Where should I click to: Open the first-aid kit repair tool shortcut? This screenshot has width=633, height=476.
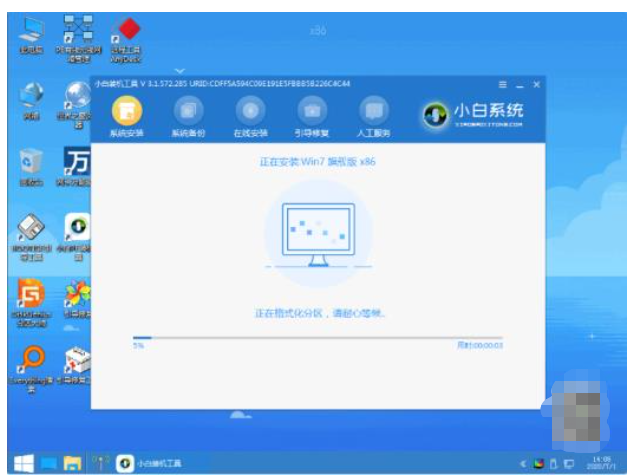(76, 365)
